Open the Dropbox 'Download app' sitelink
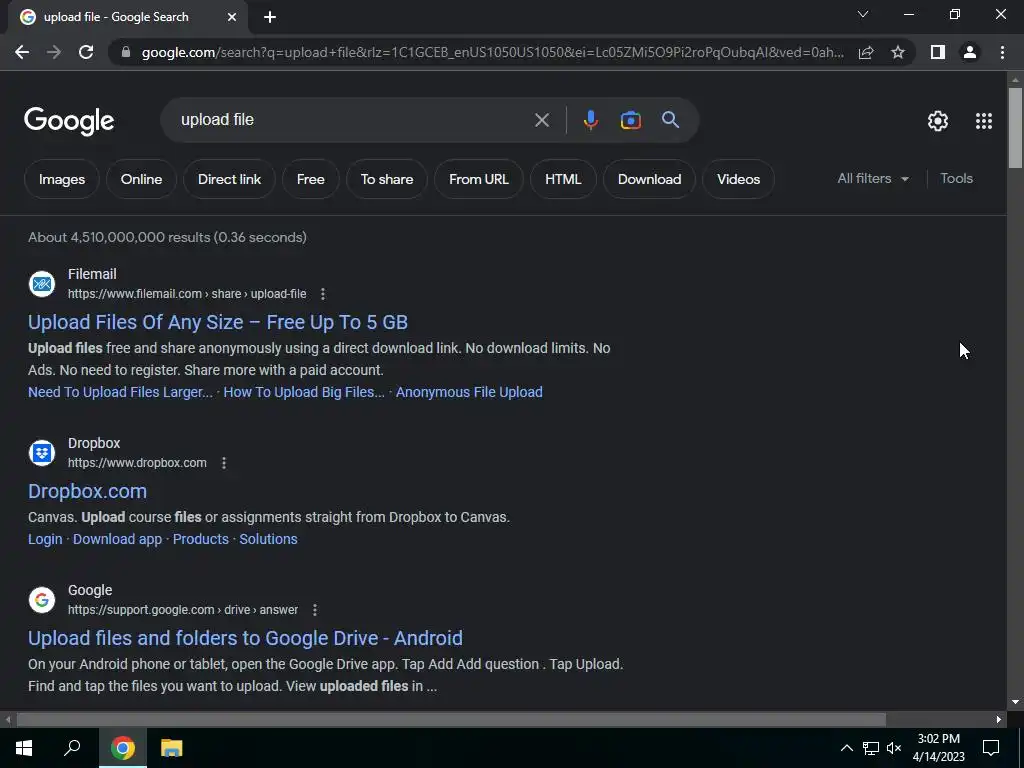 [118, 539]
